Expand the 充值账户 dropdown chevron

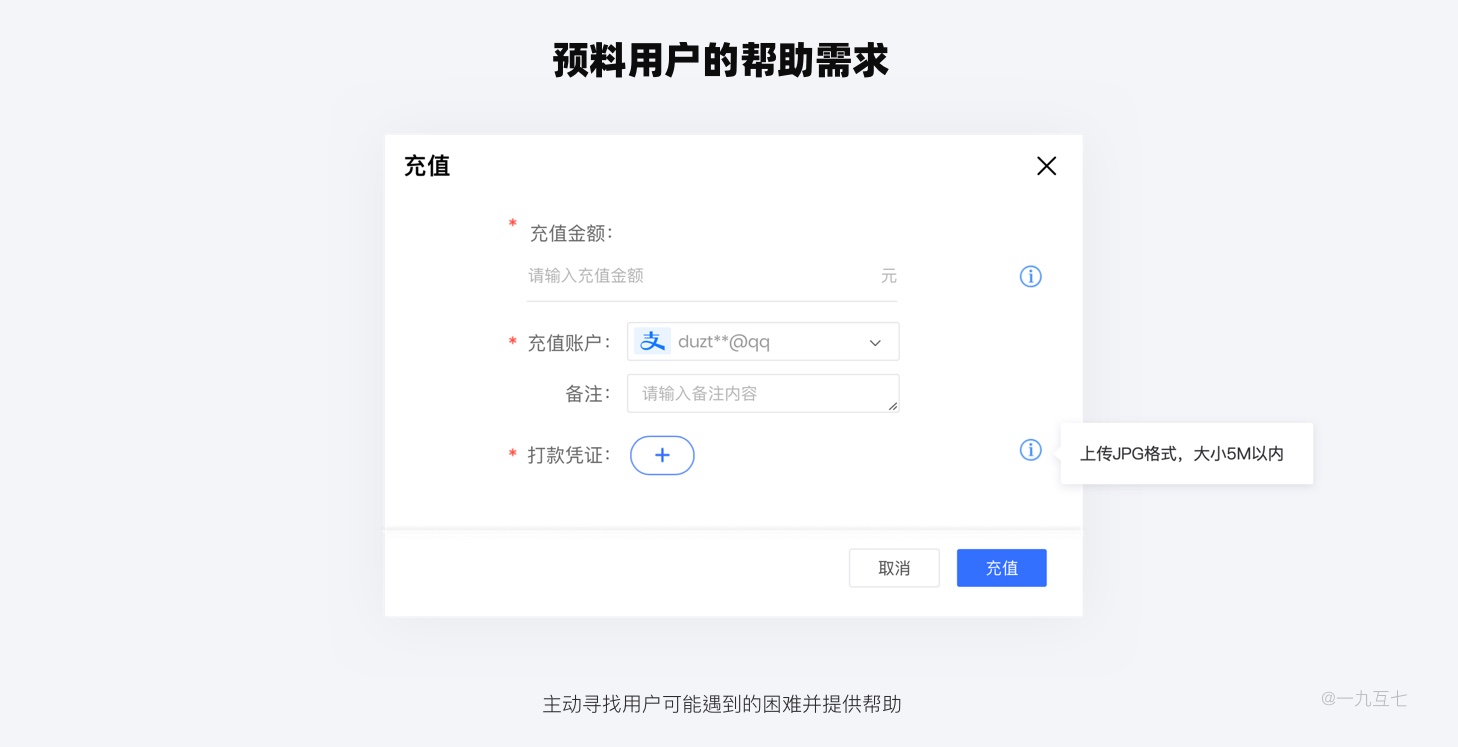pos(875,343)
